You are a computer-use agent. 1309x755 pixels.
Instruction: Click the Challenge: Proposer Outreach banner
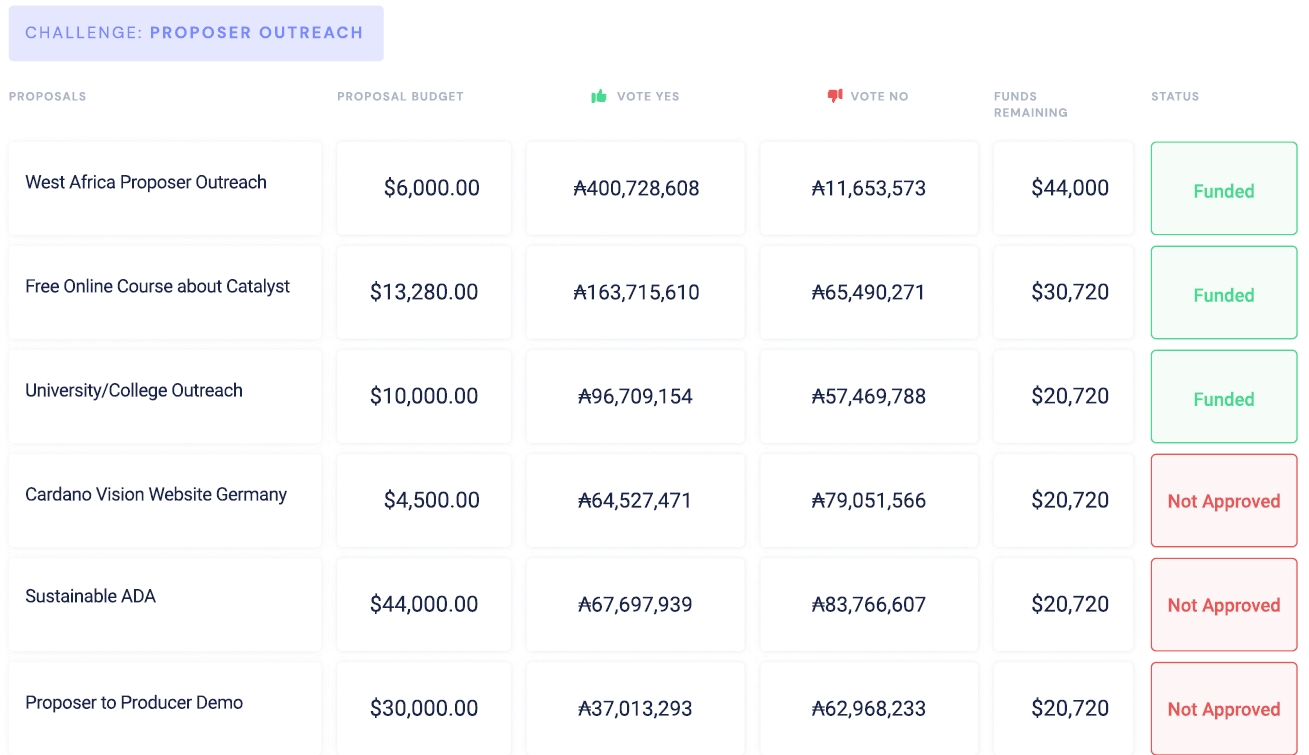coord(196,33)
